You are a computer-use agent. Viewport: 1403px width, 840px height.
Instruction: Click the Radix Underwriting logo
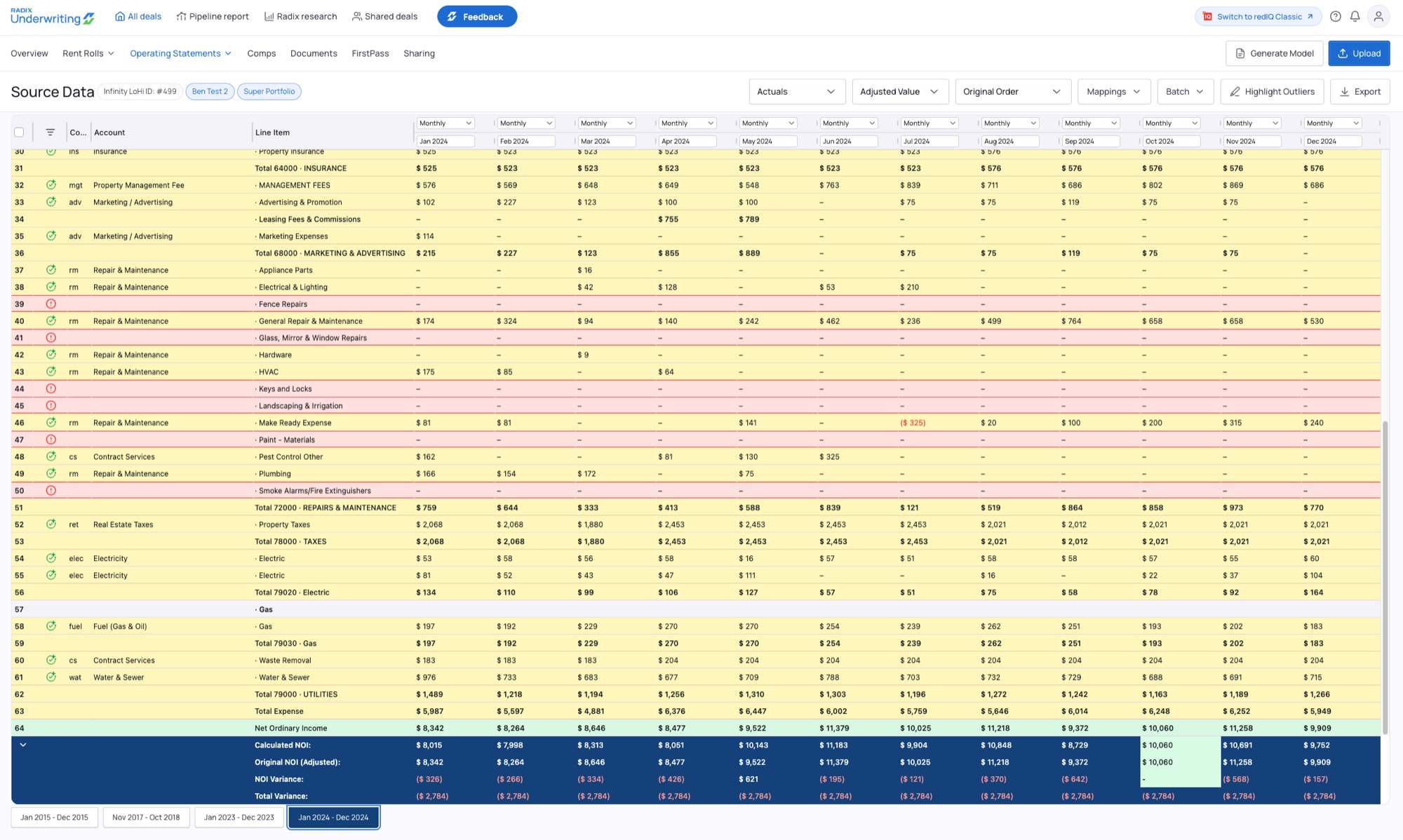coord(53,16)
